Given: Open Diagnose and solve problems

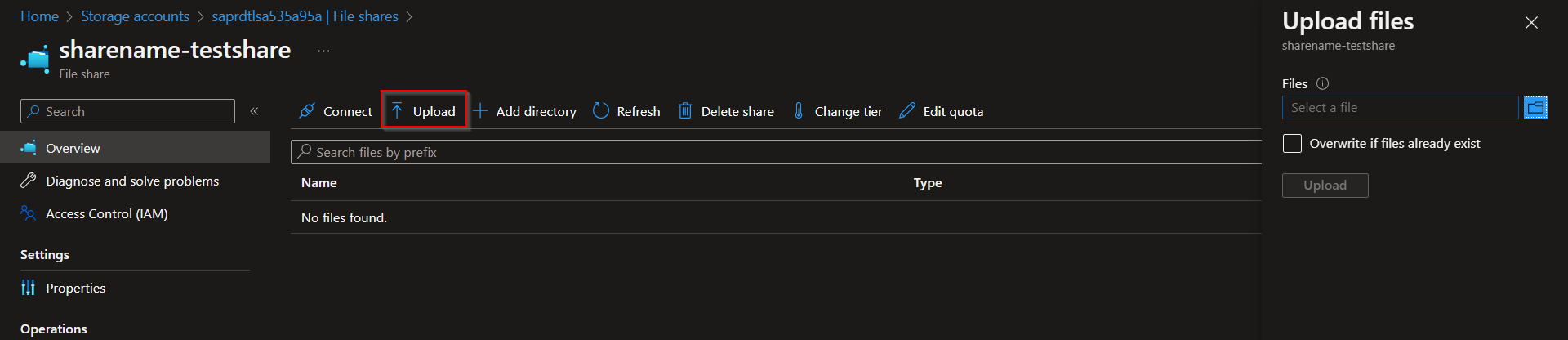Looking at the screenshot, I should [132, 181].
